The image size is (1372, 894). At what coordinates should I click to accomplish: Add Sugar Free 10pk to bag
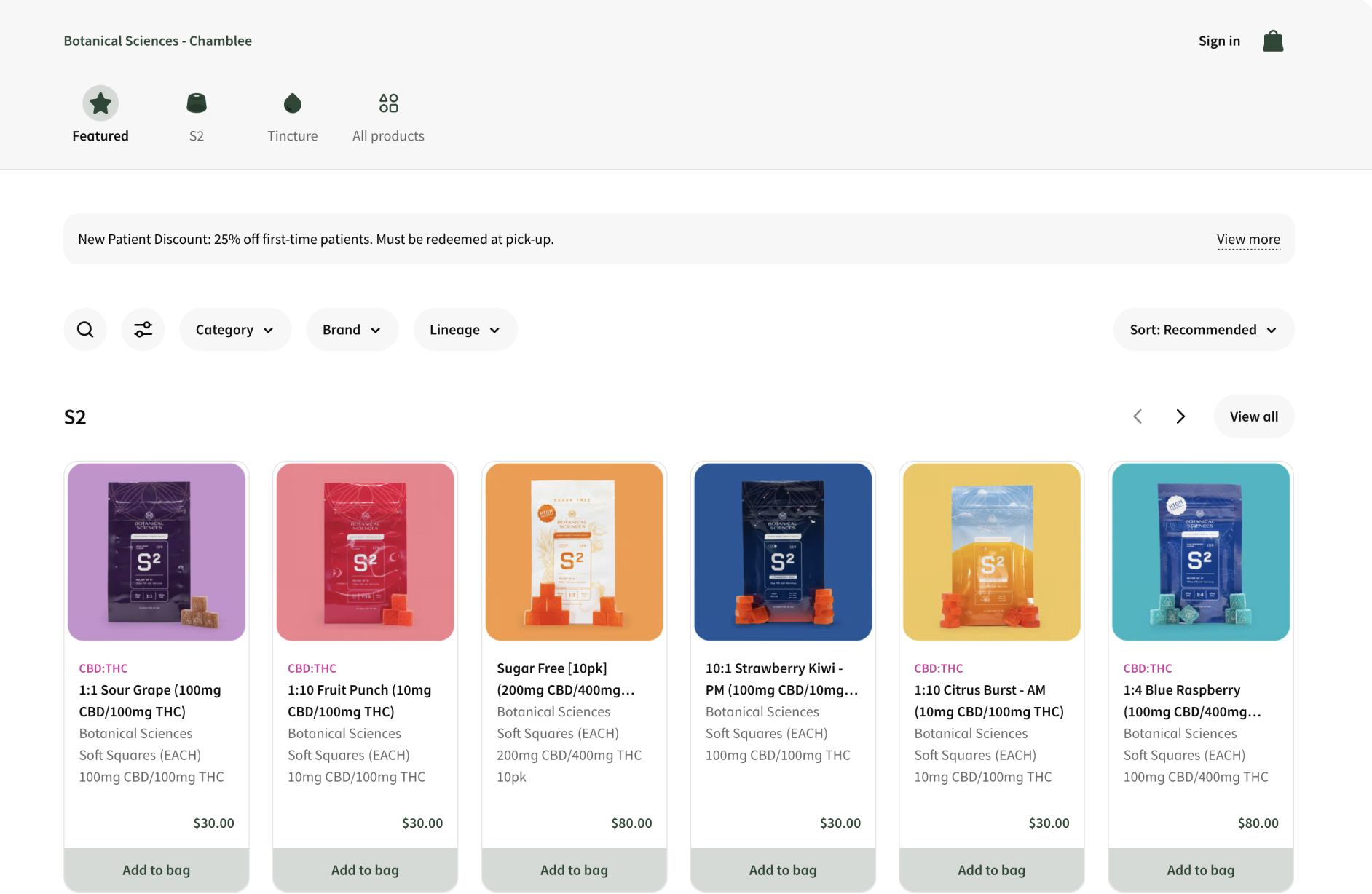pos(575,870)
